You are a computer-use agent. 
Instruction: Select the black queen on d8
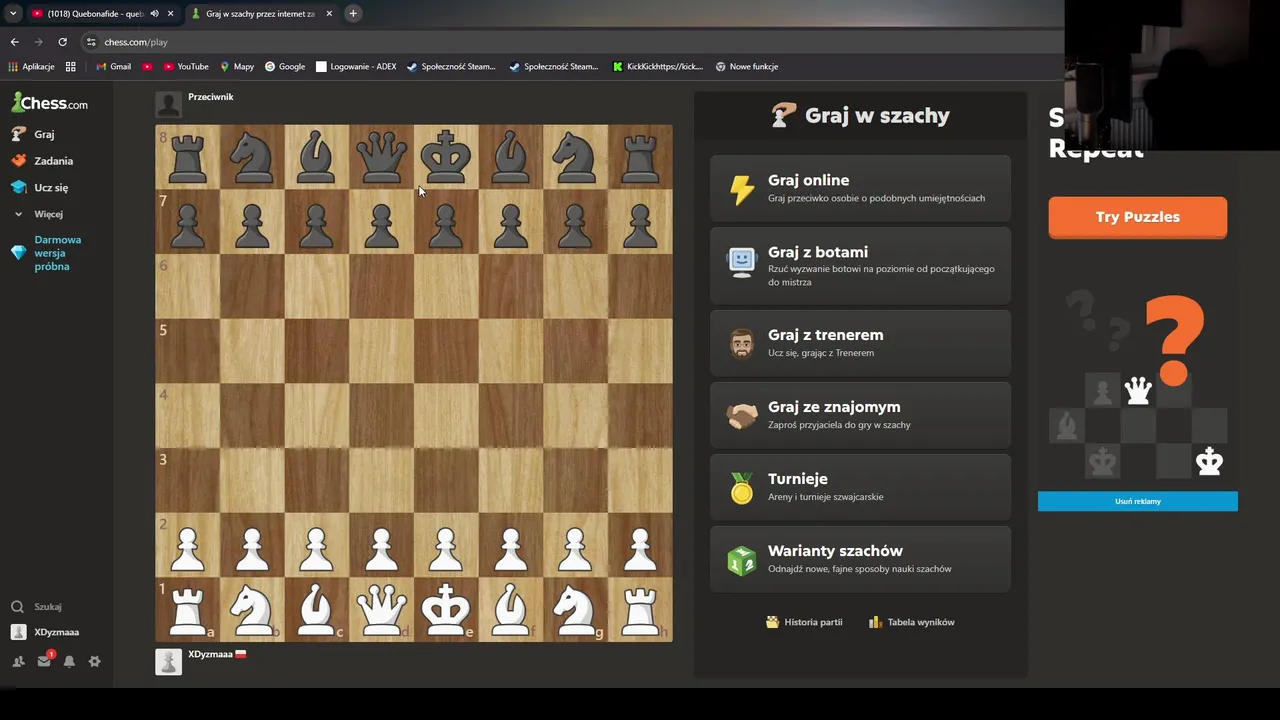coord(381,157)
